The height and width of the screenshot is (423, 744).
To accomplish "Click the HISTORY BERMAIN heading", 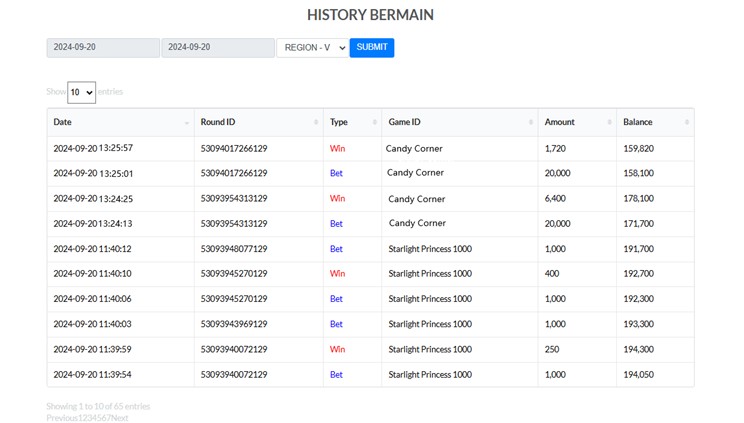I will (x=370, y=15).
